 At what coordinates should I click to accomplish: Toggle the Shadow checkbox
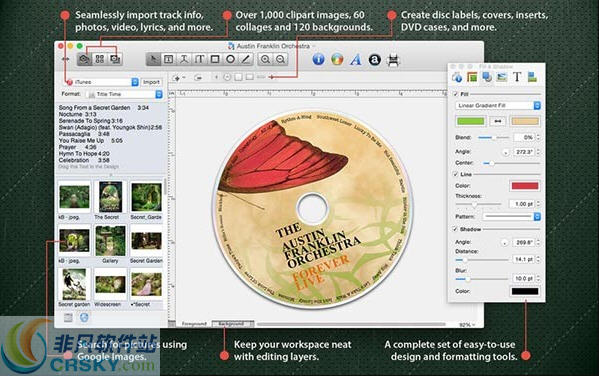pyautogui.click(x=455, y=229)
